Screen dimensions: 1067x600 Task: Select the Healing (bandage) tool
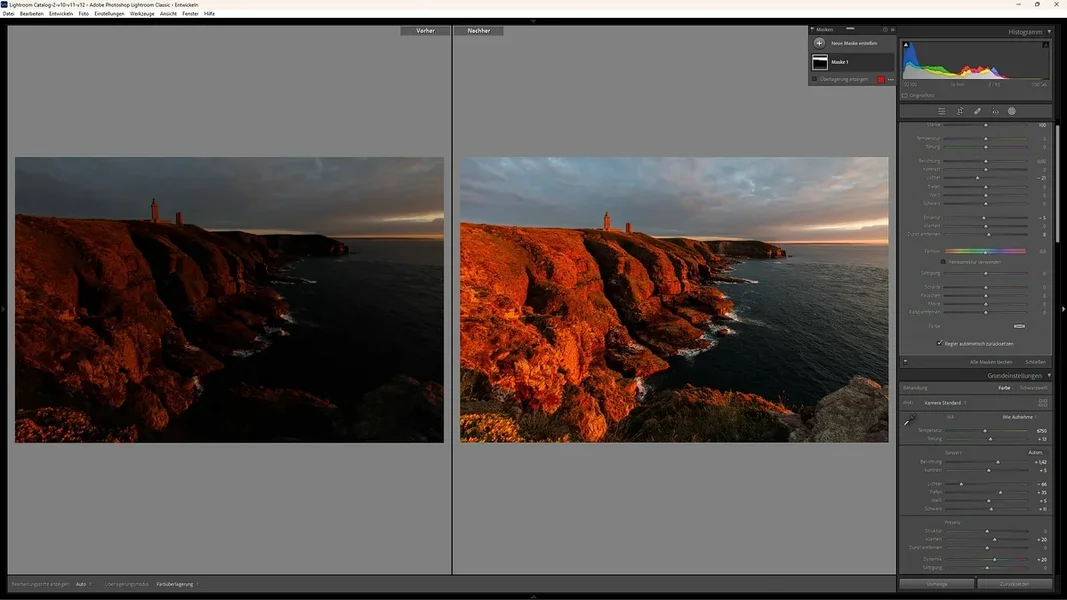click(977, 111)
